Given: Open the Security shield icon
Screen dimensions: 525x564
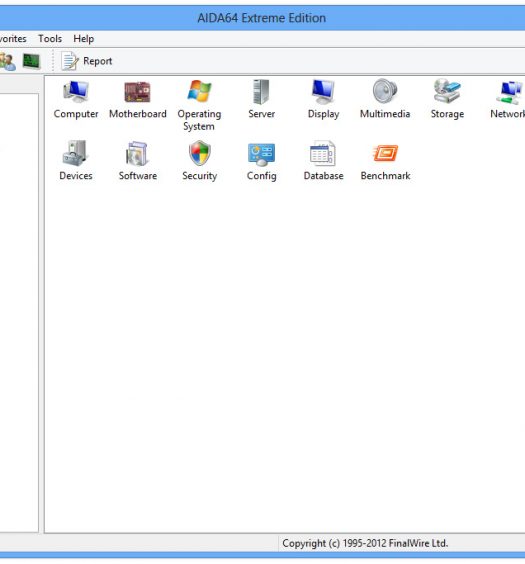Looking at the screenshot, I should pyautogui.click(x=200, y=153).
